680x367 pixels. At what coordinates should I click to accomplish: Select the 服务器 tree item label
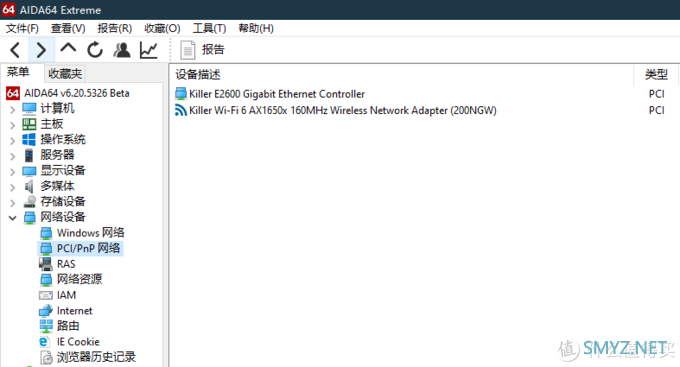57,155
